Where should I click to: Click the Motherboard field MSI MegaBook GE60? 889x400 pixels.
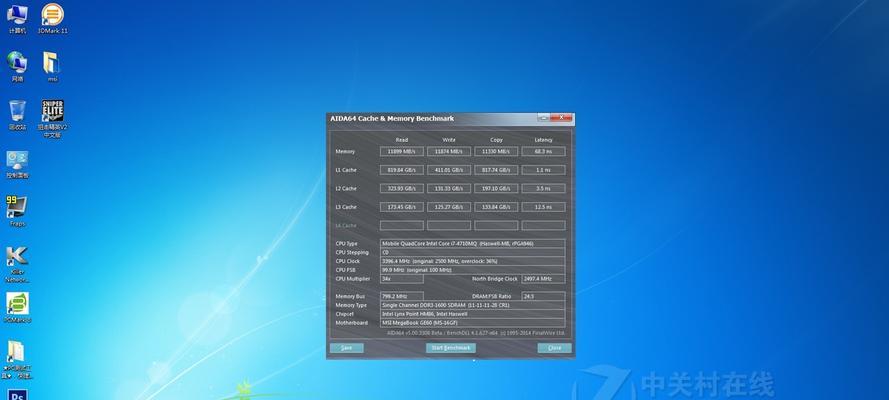point(472,323)
